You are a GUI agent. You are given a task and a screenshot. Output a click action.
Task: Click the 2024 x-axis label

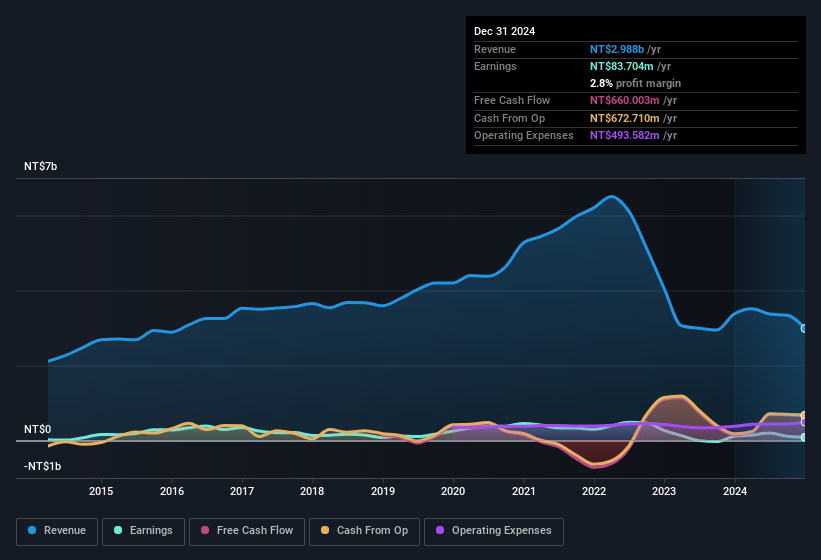click(x=735, y=491)
